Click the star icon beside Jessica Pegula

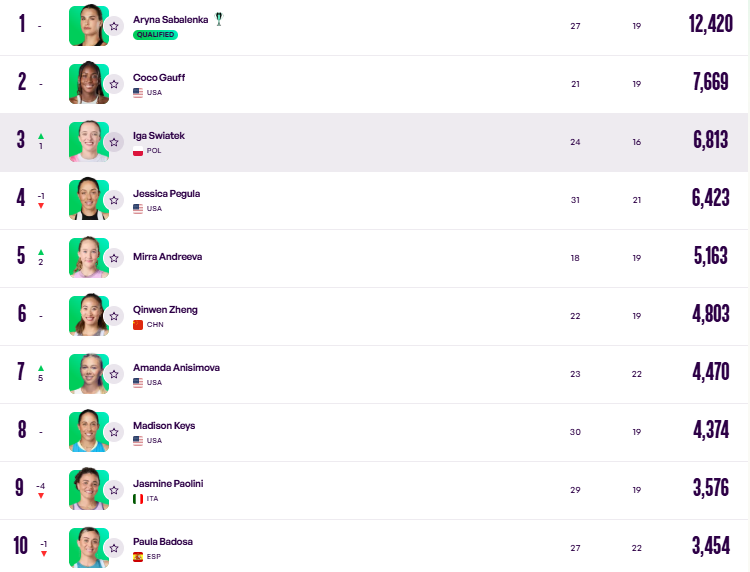tap(114, 200)
